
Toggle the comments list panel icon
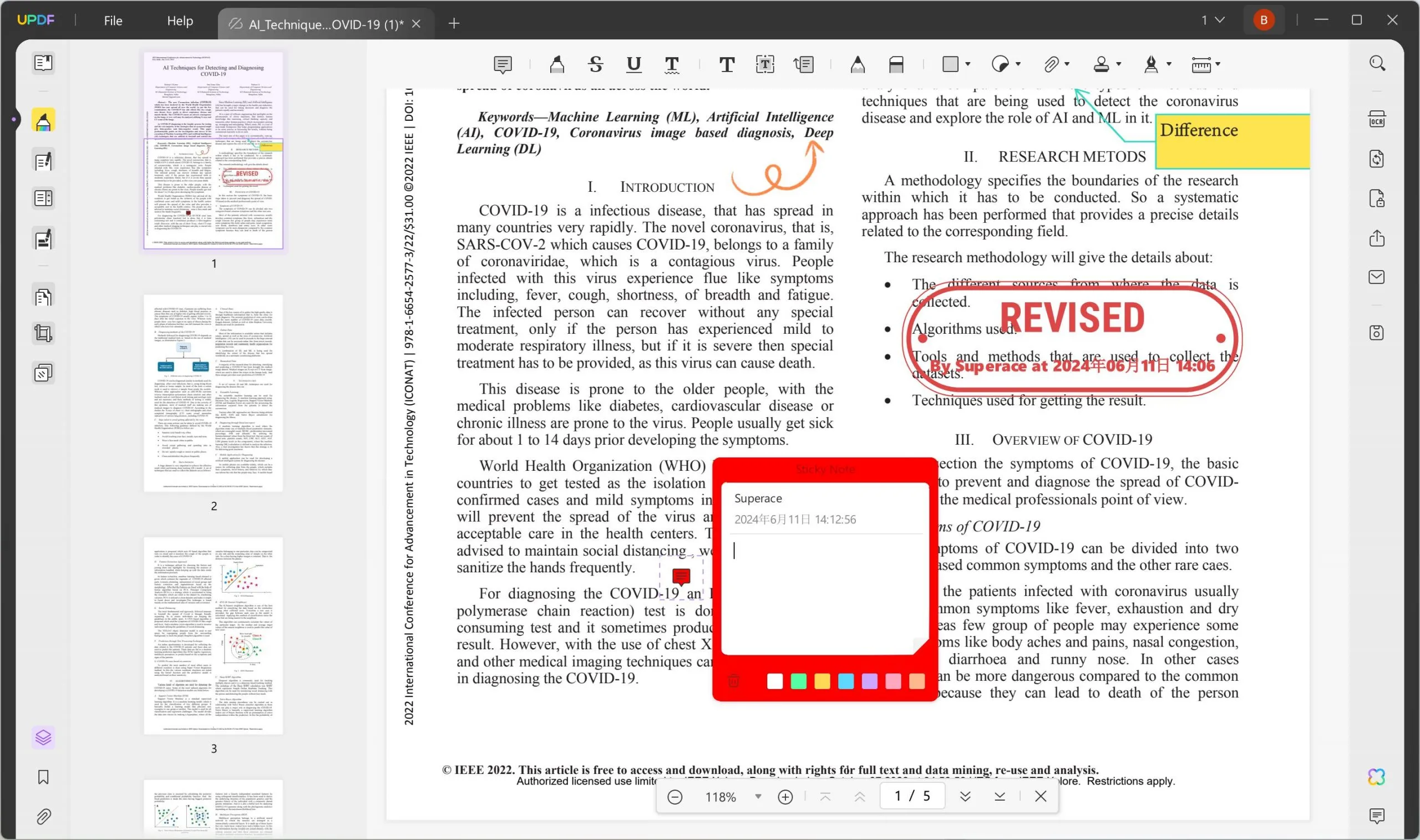pyautogui.click(x=1376, y=816)
